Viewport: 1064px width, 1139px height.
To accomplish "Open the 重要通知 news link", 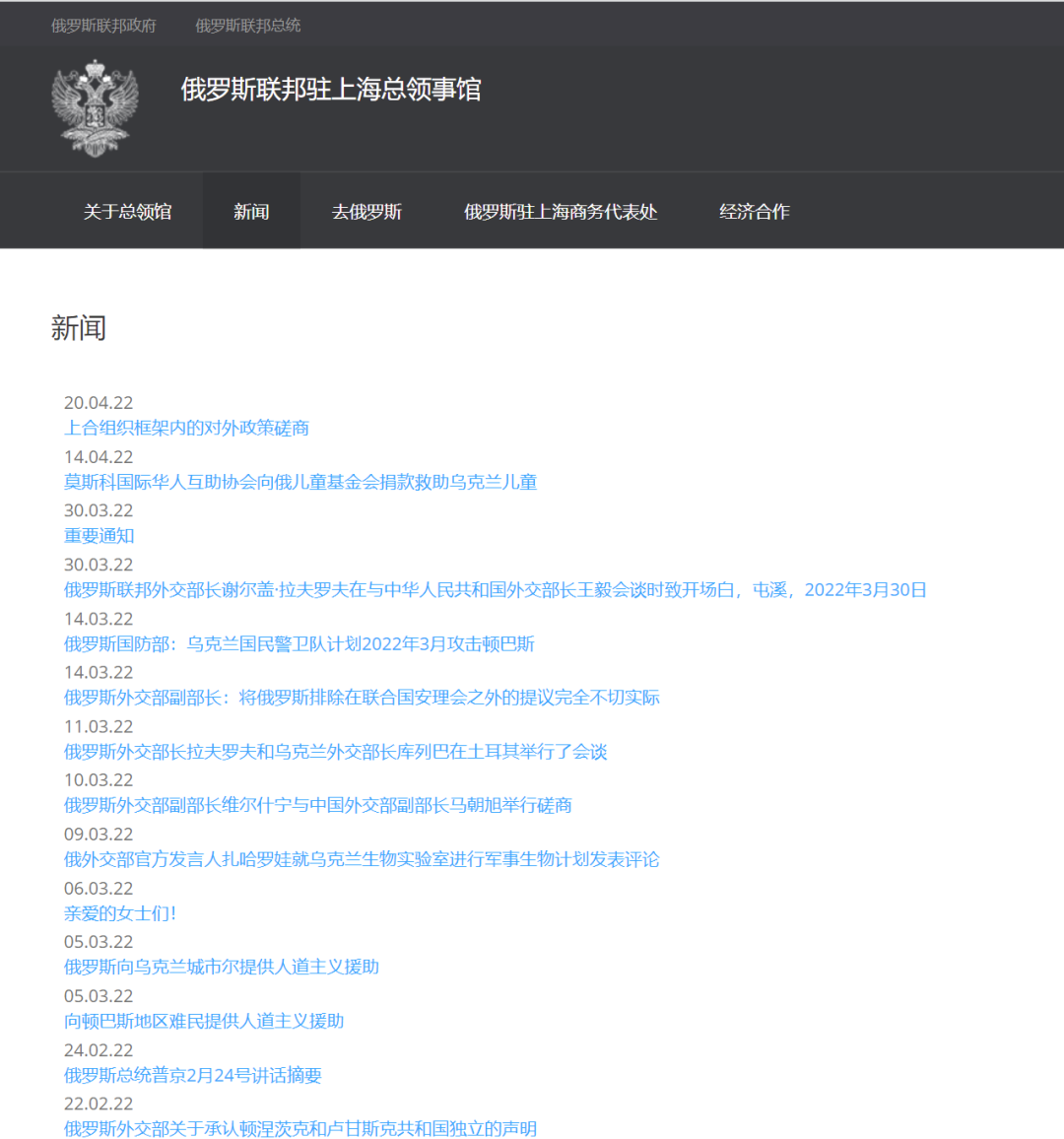I will click(99, 536).
